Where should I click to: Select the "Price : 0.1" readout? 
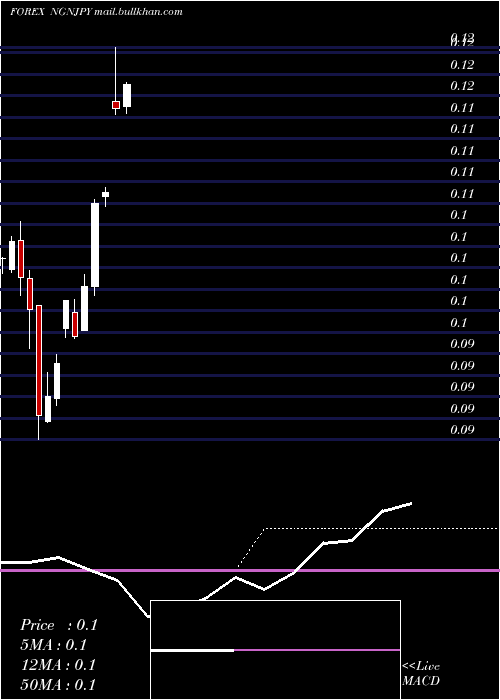click(x=58, y=625)
